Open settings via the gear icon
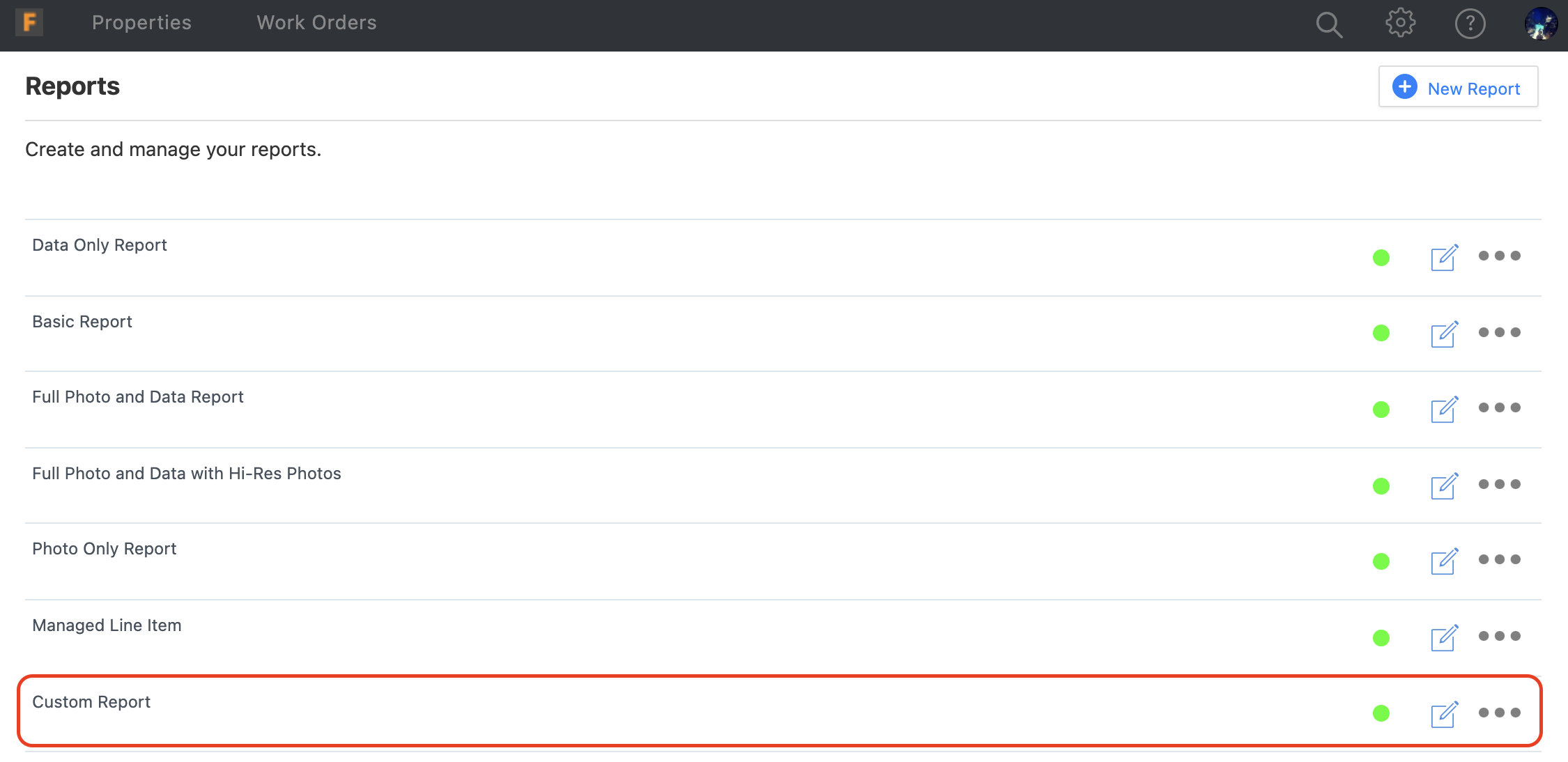The image size is (1568, 762). (1398, 22)
